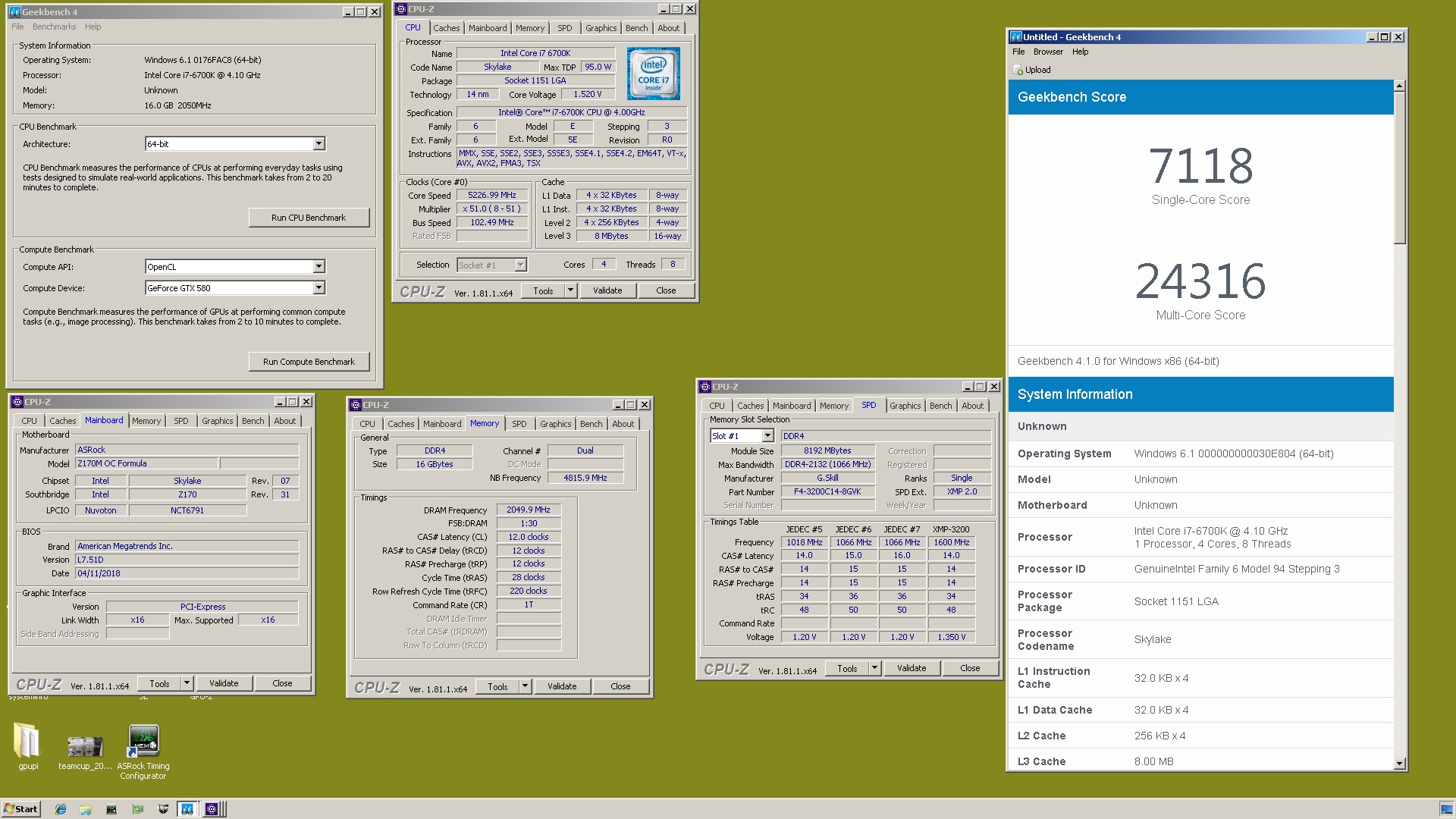Image resolution: width=1456 pixels, height=819 pixels.
Task: Open the Benchmarks menu in Geekbench 4
Action: coord(54,27)
